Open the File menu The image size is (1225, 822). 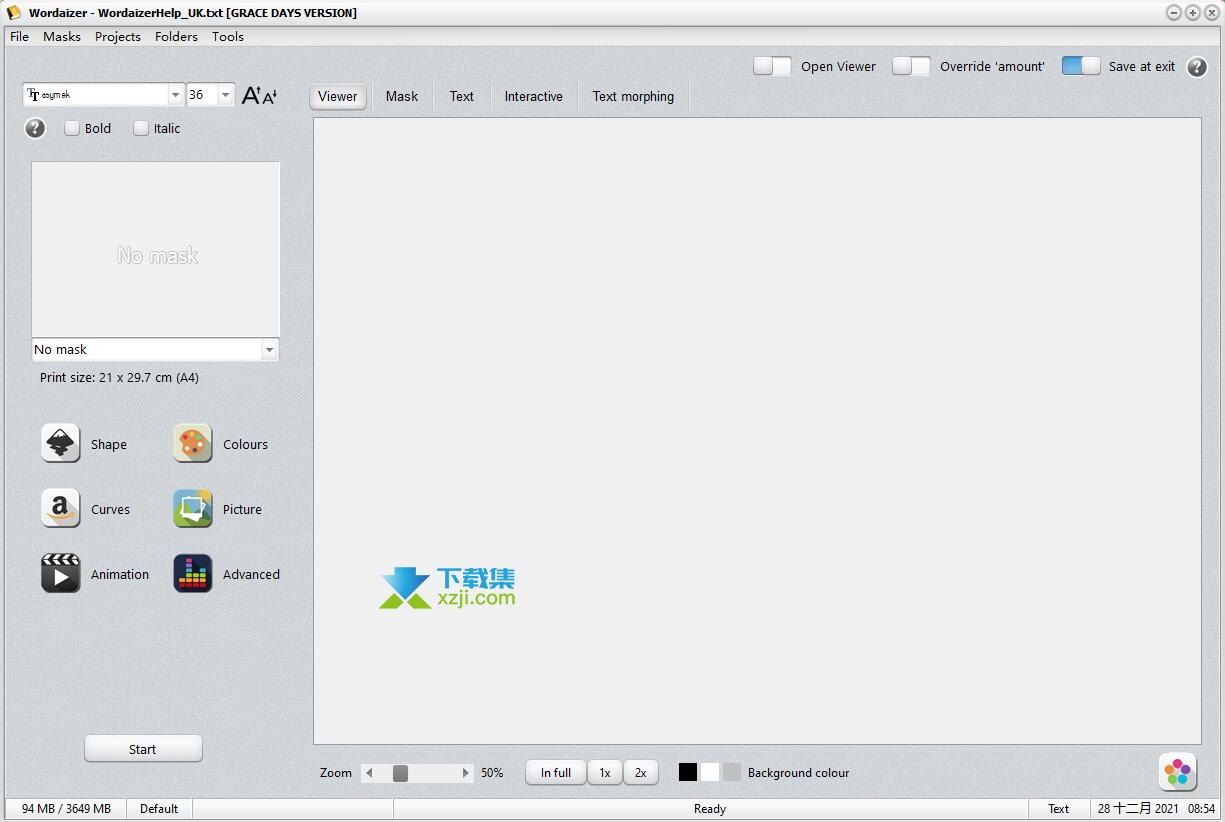coord(19,36)
